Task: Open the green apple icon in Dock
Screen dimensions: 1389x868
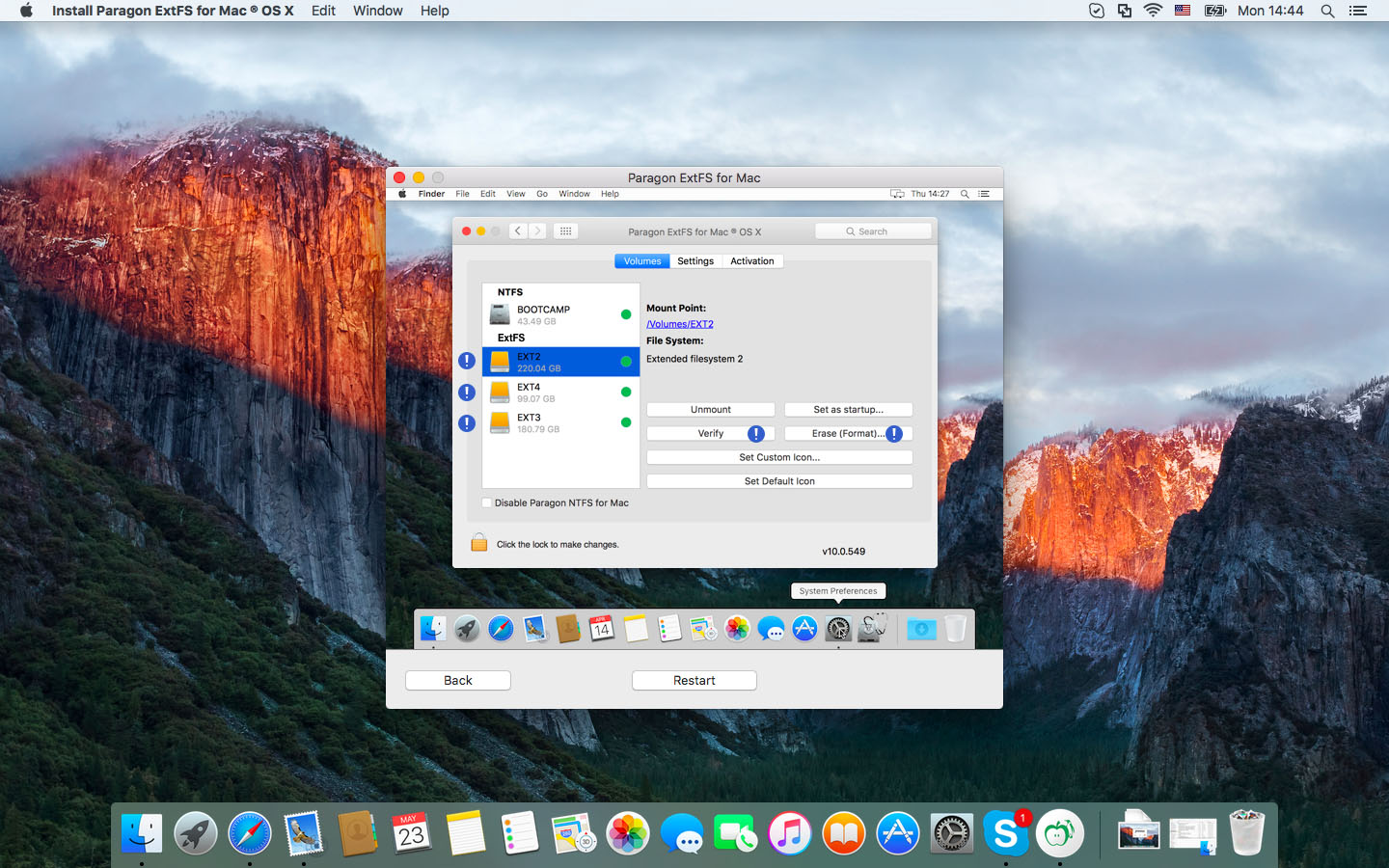Action: (x=1060, y=832)
